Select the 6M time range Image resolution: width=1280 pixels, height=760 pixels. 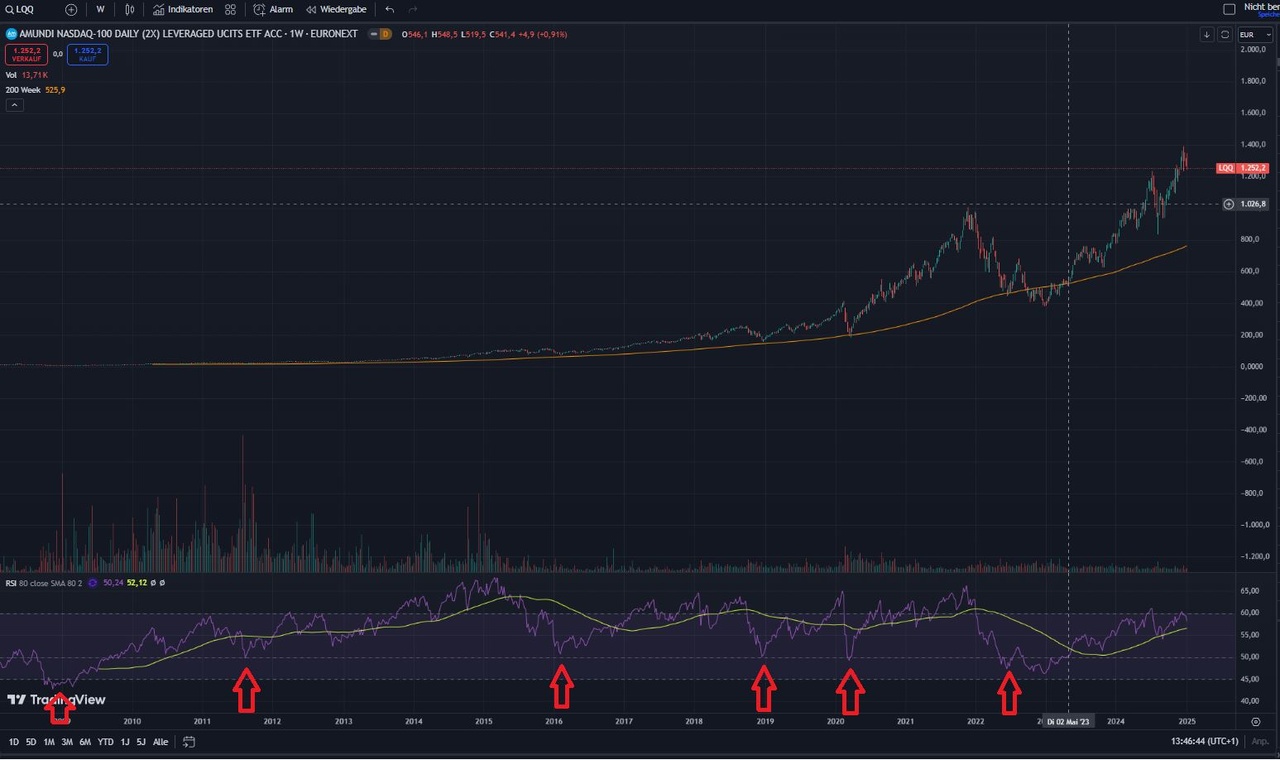click(x=85, y=742)
